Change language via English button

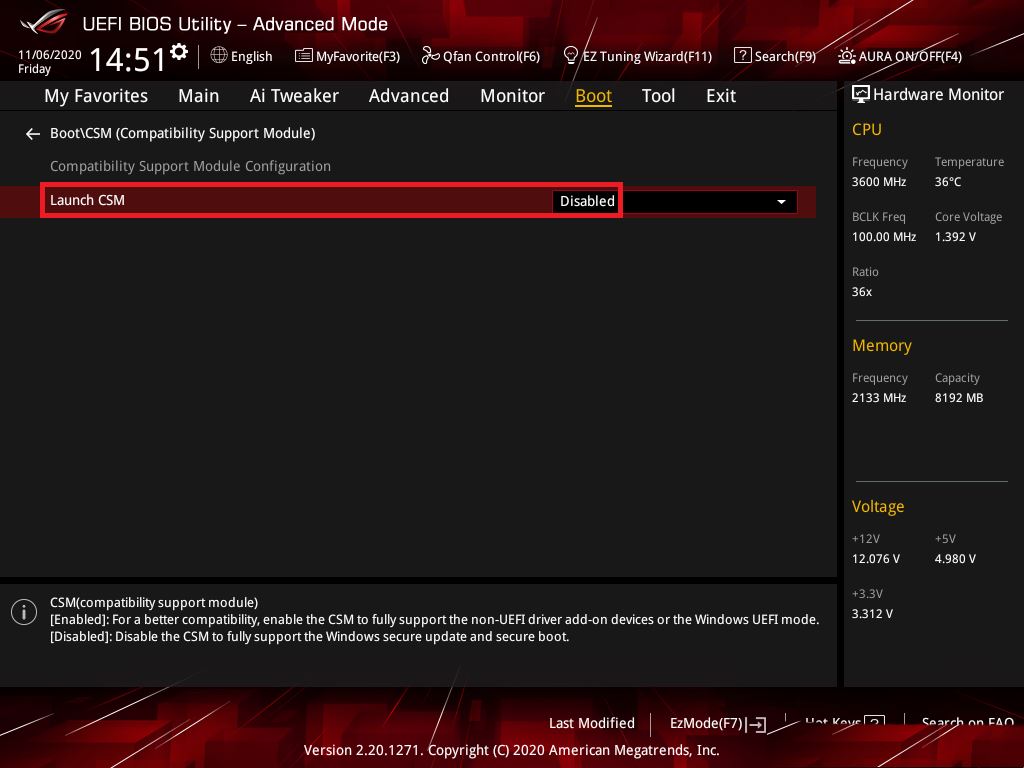251,56
